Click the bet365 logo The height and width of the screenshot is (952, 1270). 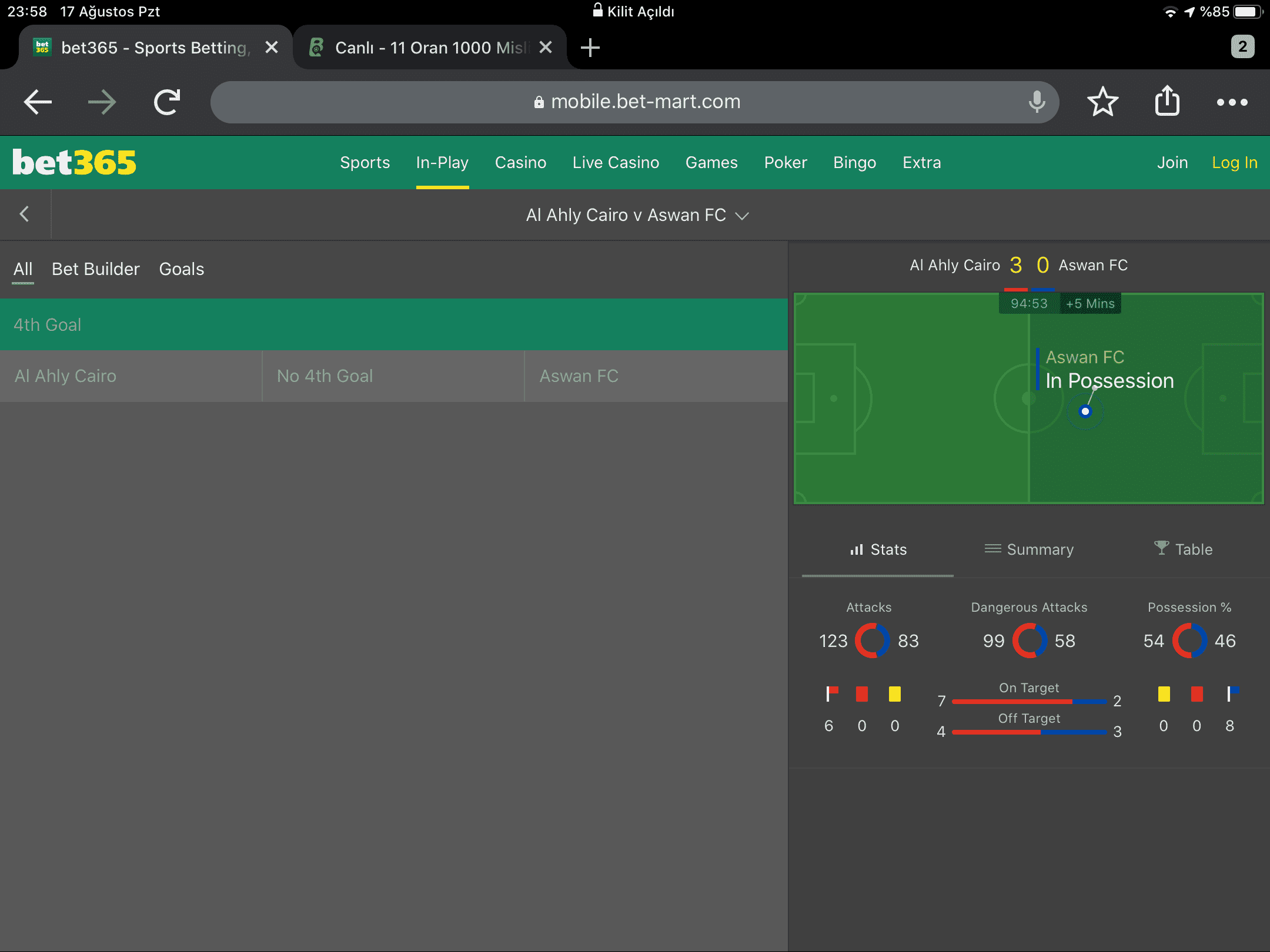point(74,163)
